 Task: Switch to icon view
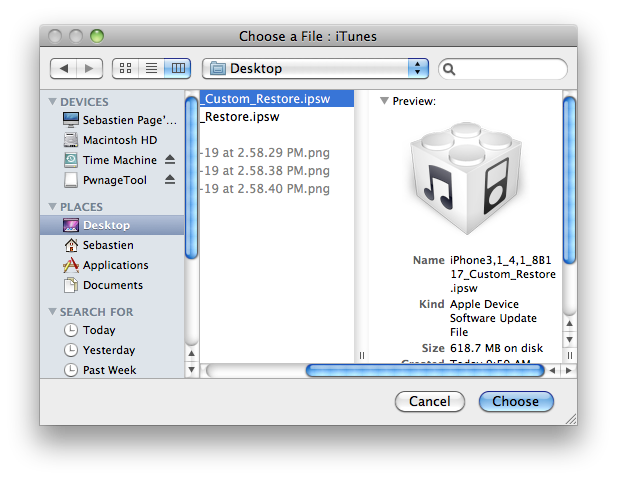coord(126,68)
